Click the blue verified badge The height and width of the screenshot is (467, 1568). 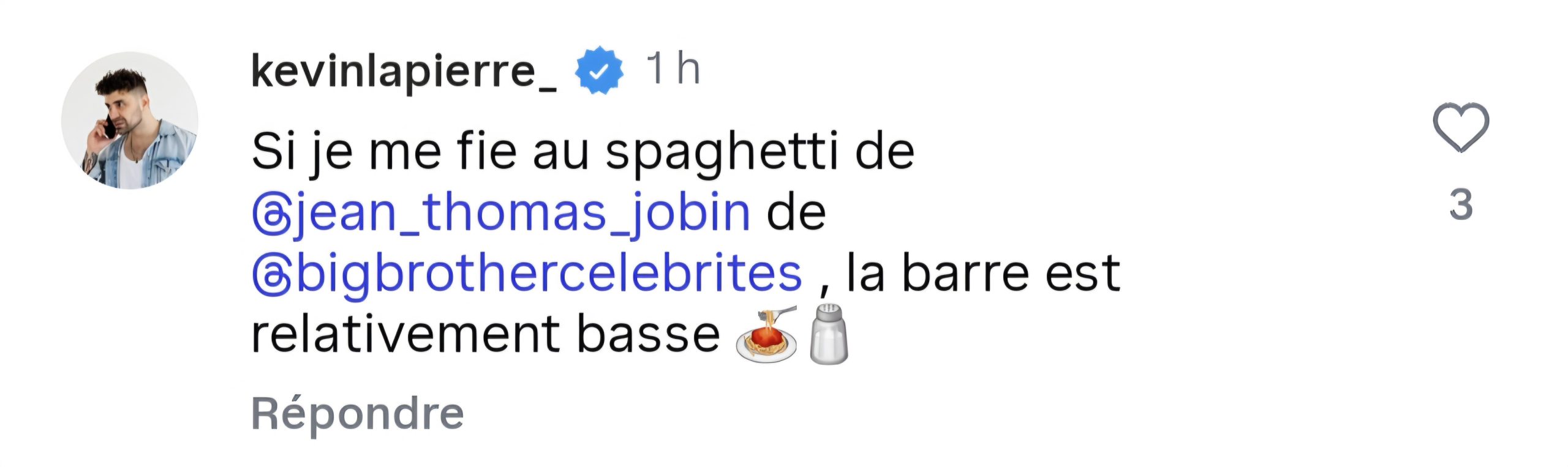tap(598, 70)
